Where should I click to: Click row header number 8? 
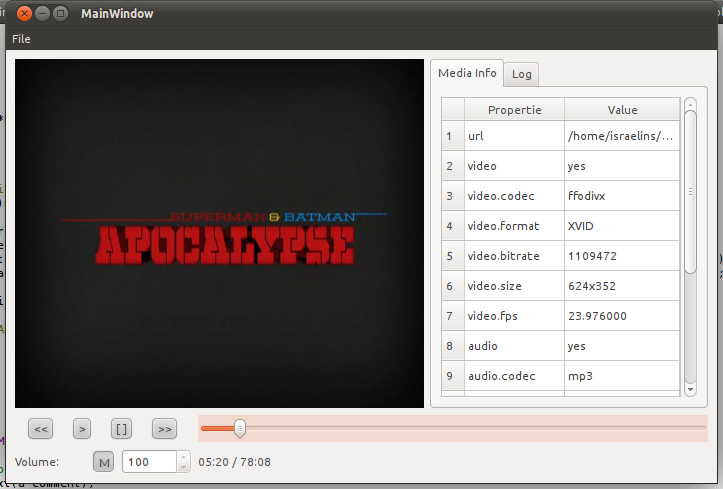pyautogui.click(x=453, y=346)
